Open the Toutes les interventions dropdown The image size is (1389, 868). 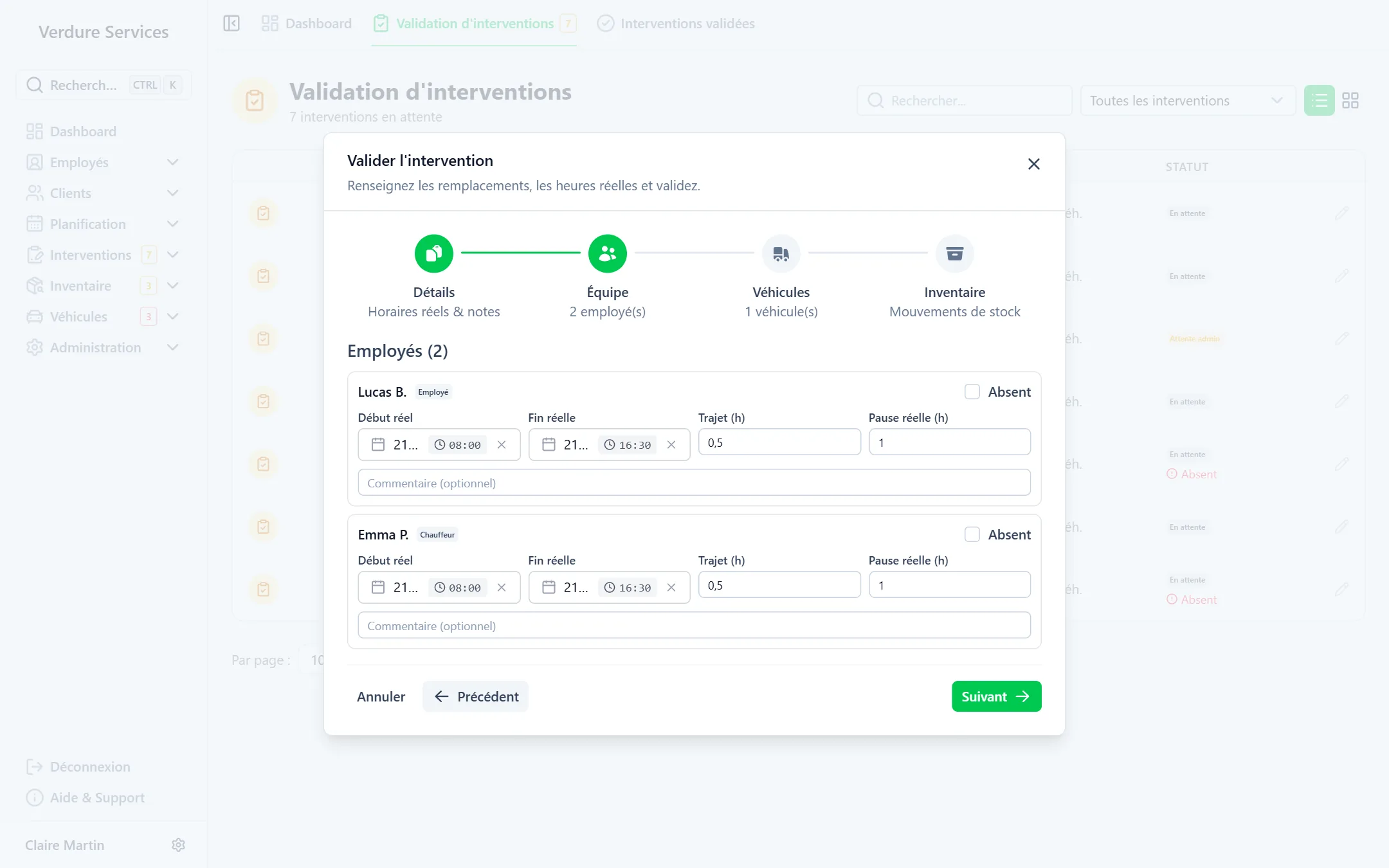coord(1187,100)
